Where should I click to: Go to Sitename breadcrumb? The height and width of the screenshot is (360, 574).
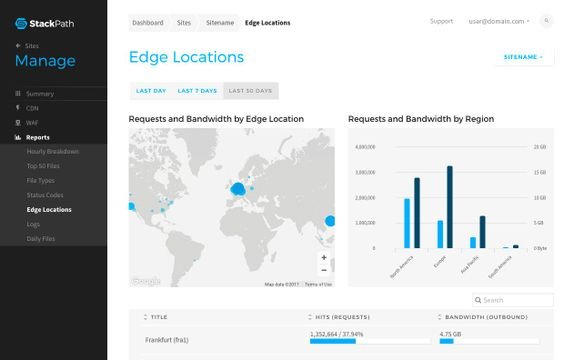tap(220, 23)
